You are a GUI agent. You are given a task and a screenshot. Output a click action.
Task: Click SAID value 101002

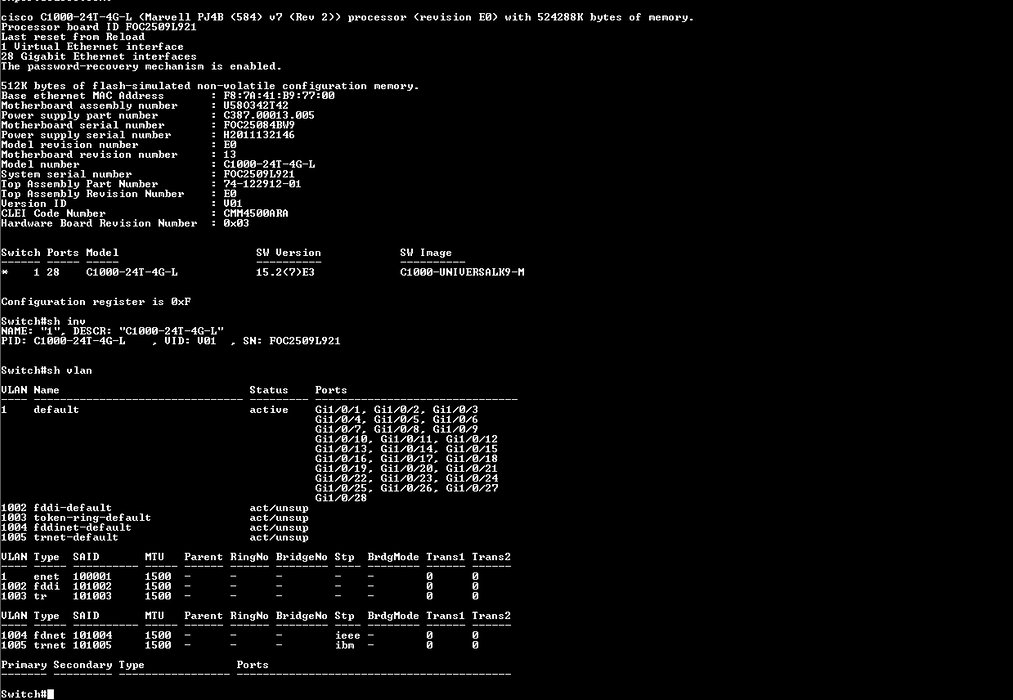pyautogui.click(x=92, y=586)
